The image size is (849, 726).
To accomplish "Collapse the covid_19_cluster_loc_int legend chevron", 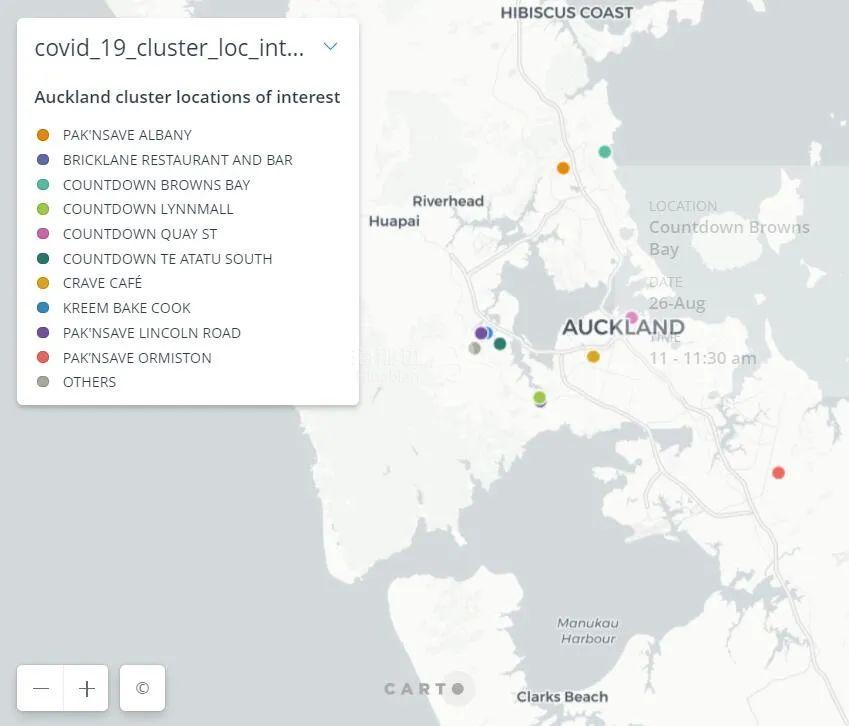I will (330, 47).
